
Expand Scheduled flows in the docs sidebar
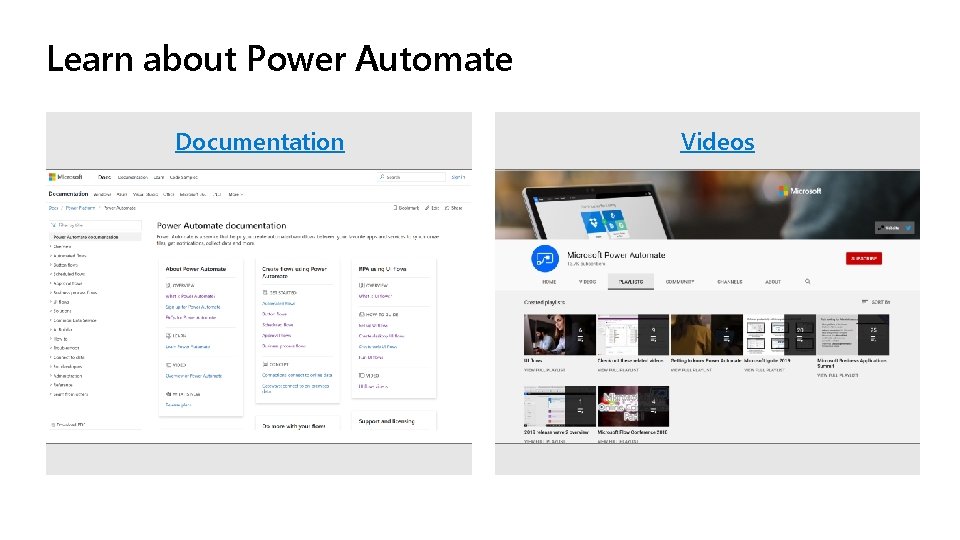coord(69,274)
